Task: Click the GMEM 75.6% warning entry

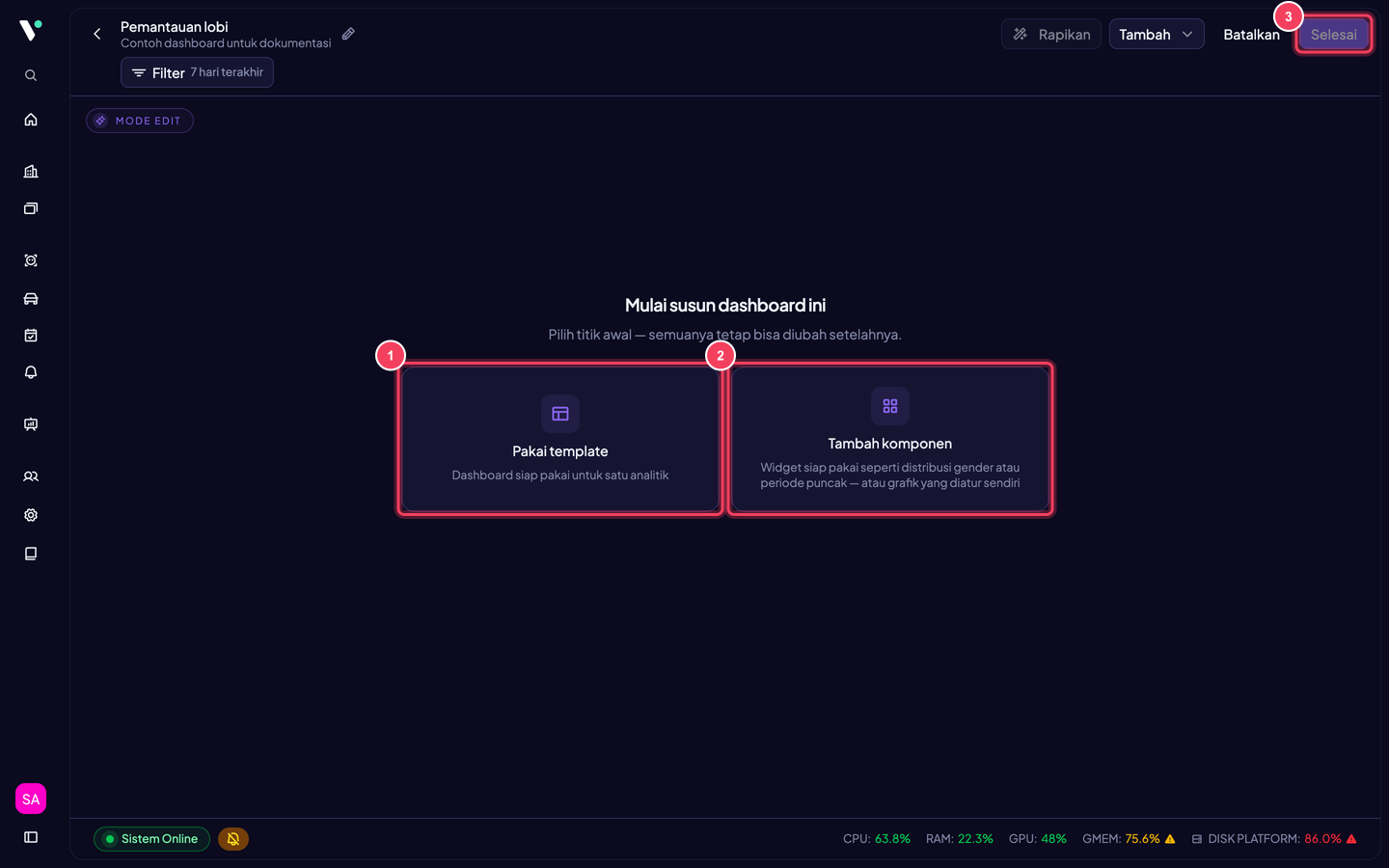Action: pos(1129,839)
